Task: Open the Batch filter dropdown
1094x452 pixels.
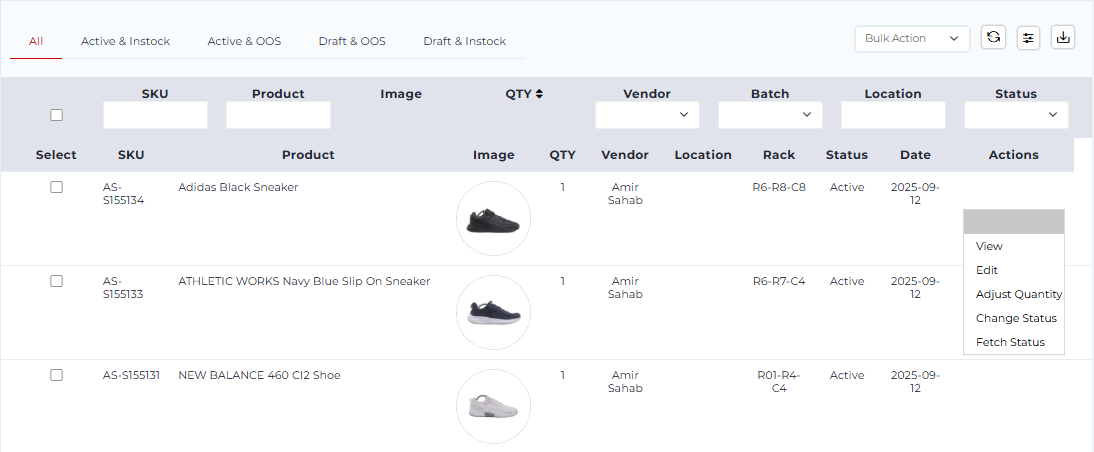Action: (x=770, y=115)
